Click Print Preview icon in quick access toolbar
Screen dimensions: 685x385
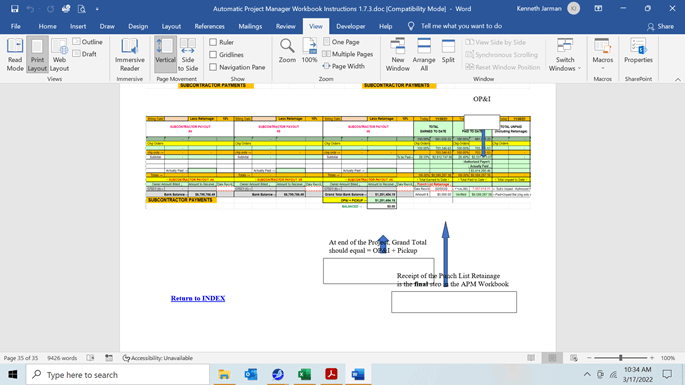[82, 9]
